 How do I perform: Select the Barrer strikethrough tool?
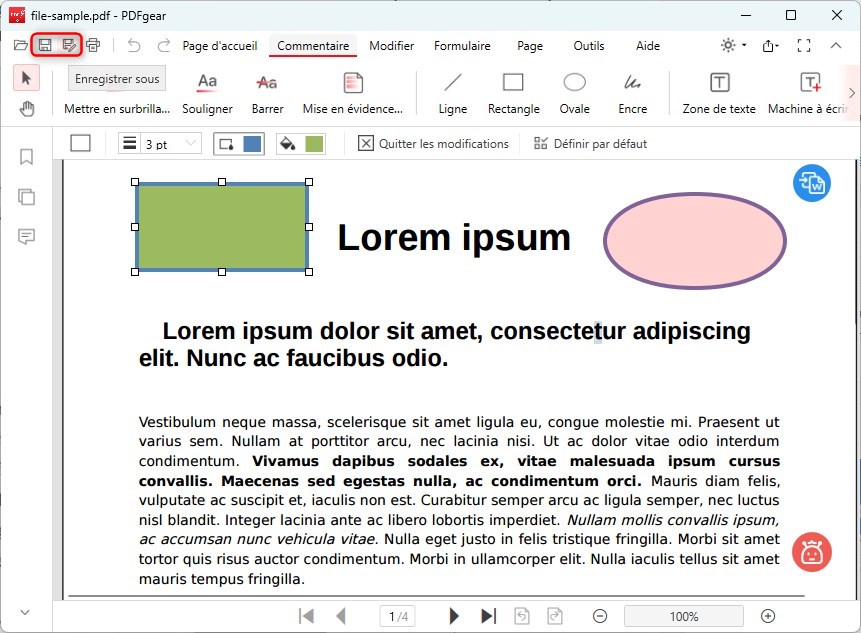click(x=266, y=93)
